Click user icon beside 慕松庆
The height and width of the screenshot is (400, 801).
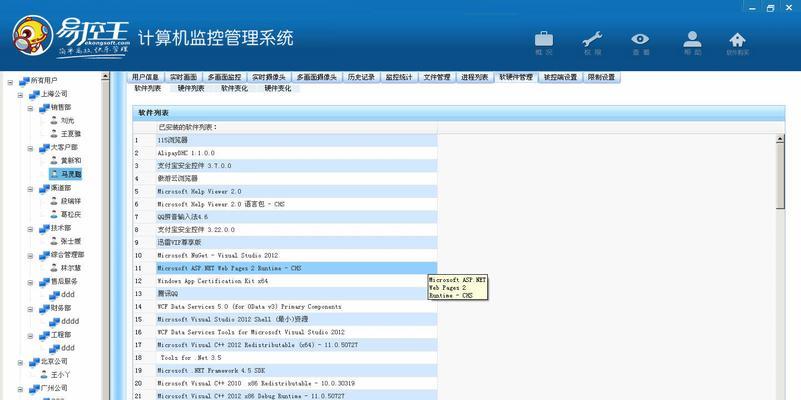[x=54, y=214]
